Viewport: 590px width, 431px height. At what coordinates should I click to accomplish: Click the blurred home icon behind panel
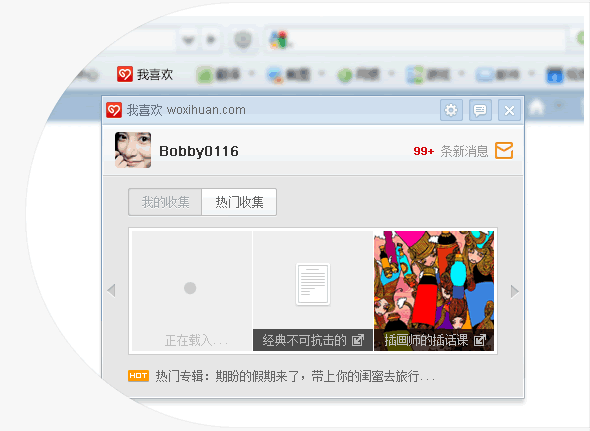point(537,107)
